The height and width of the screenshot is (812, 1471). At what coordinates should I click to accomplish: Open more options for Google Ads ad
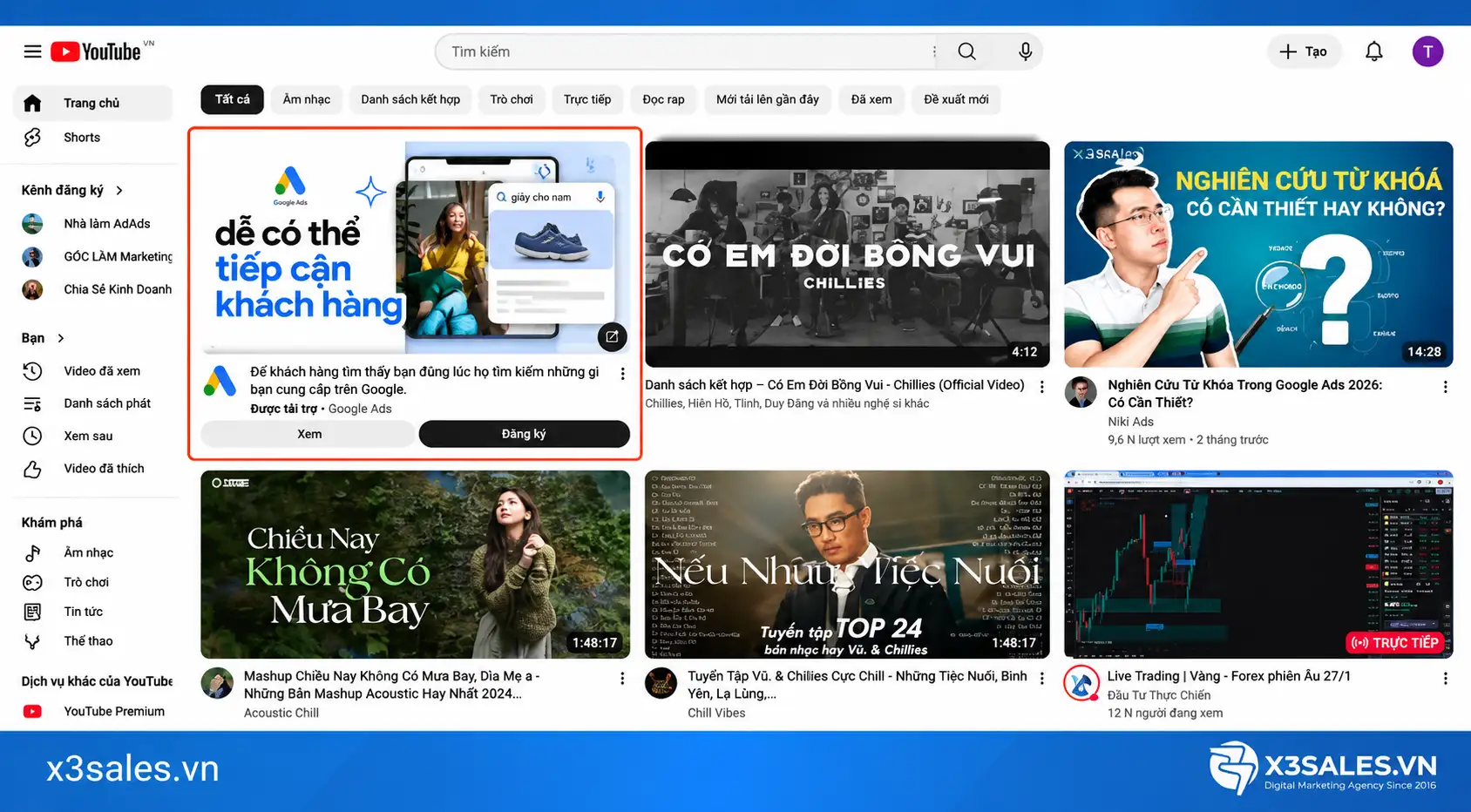[x=622, y=374]
